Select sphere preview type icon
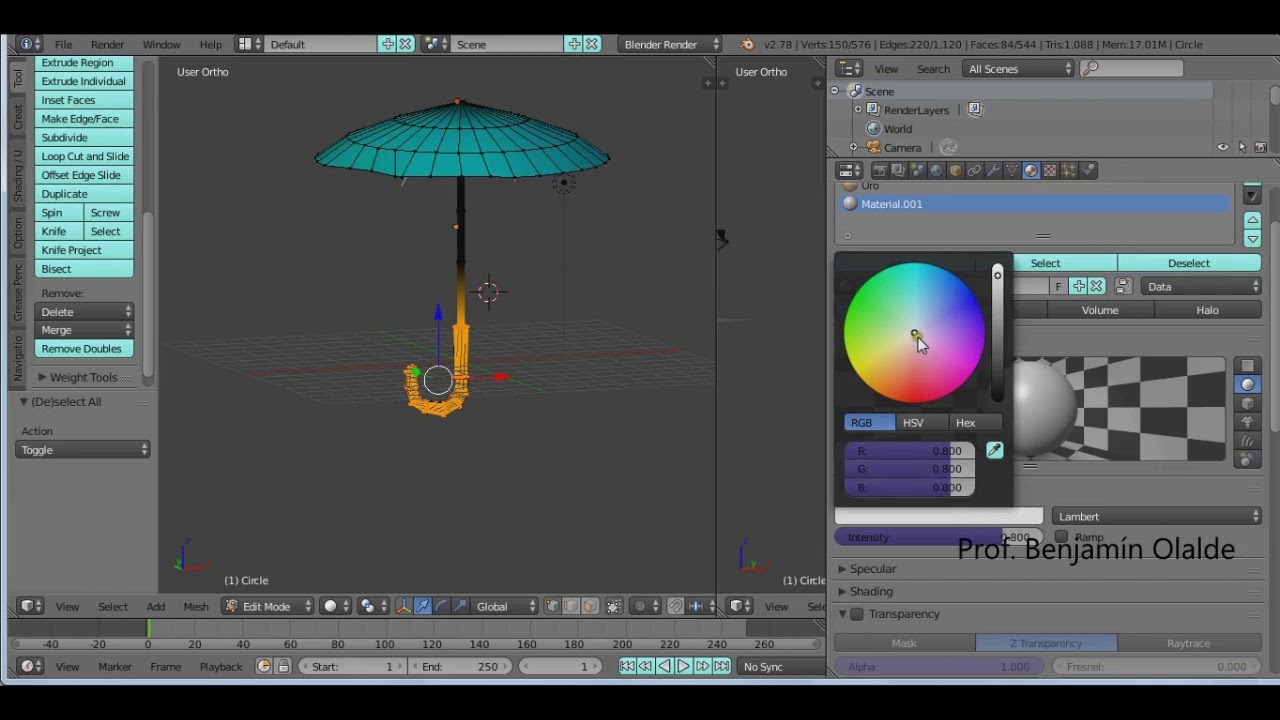Screen dimensions: 1280x720 (1247, 385)
